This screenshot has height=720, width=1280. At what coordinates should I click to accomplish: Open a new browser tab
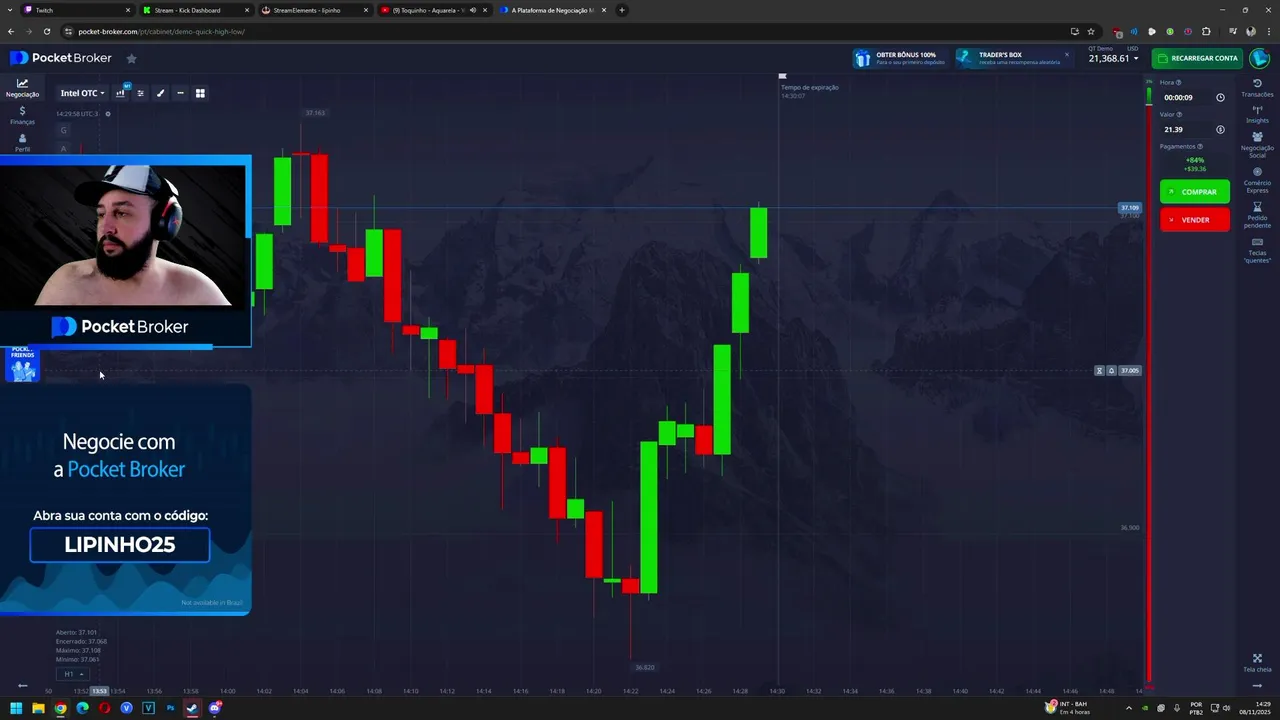coord(622,10)
